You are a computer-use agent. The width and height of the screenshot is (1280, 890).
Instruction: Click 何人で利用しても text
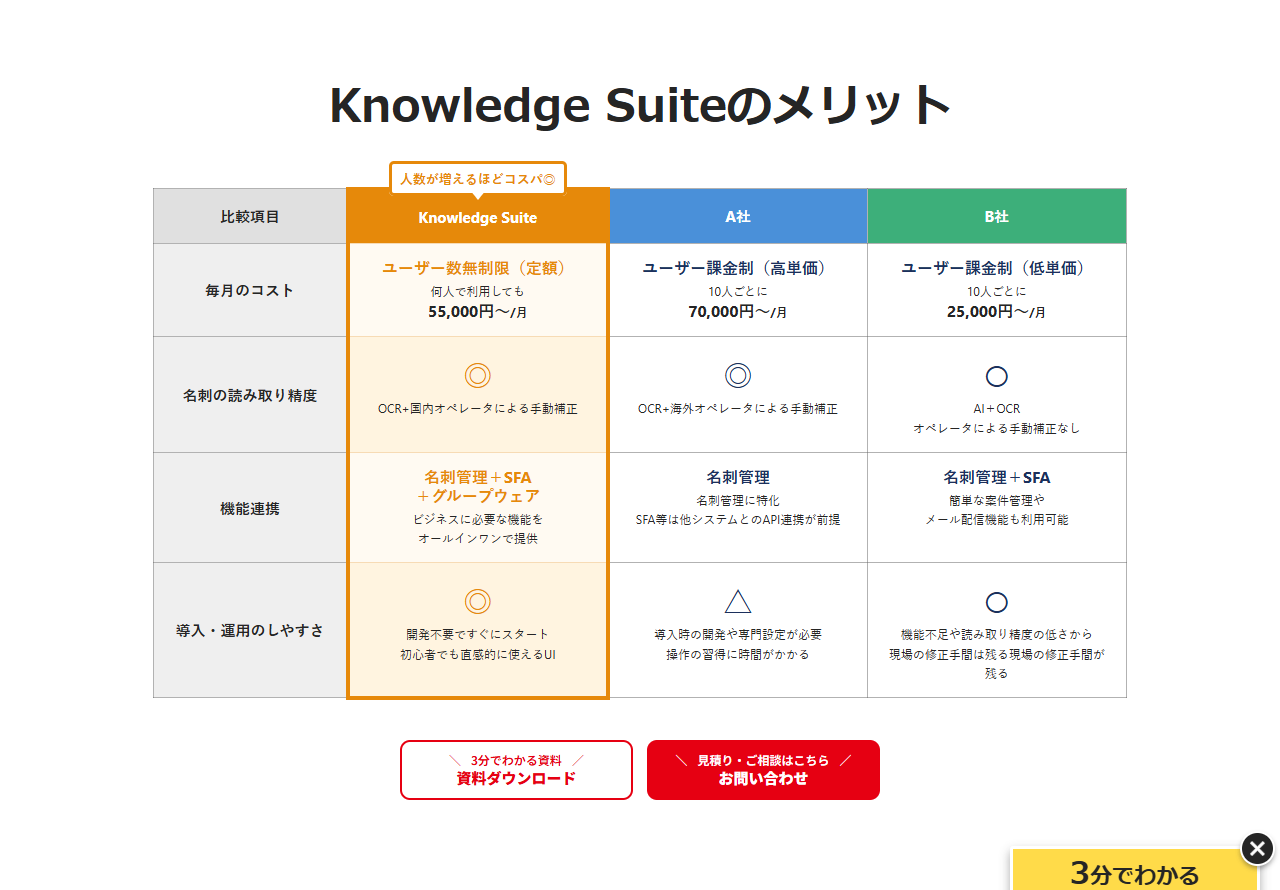(x=478, y=291)
